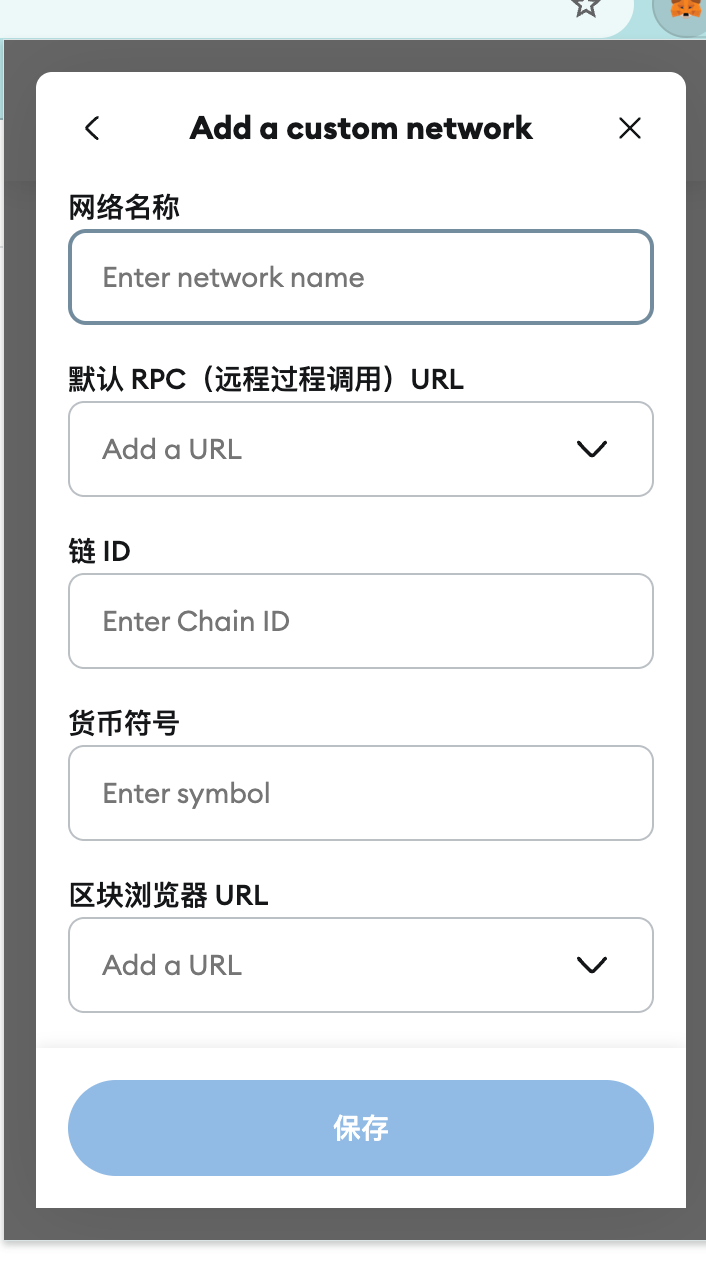
Task: Click the Add a URL text under default RPC
Action: [172, 449]
